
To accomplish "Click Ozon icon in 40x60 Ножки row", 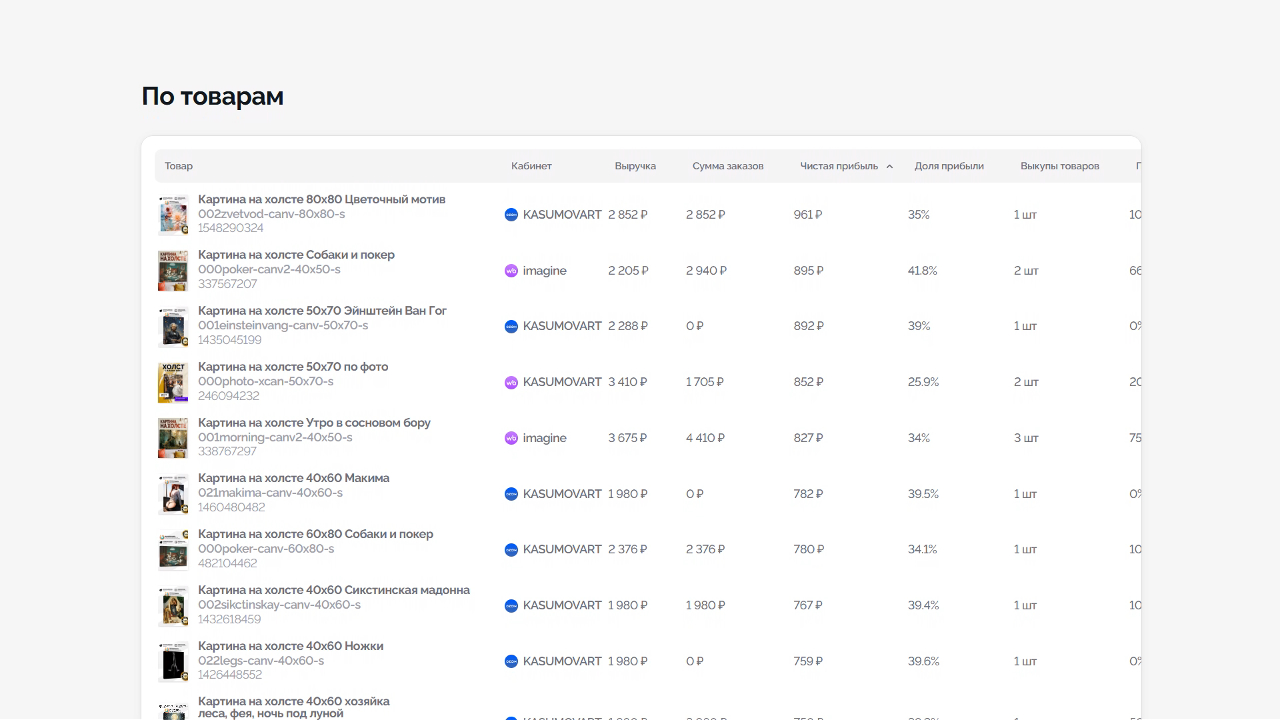I will pyautogui.click(x=511, y=662).
